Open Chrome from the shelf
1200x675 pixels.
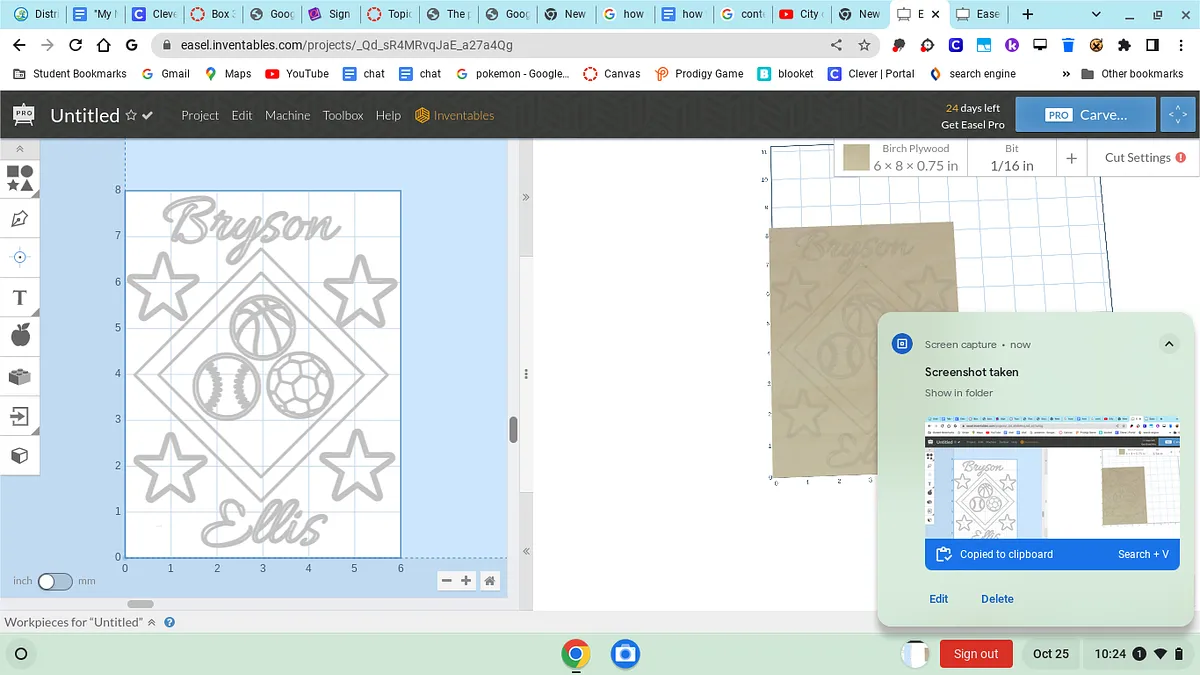[575, 654]
